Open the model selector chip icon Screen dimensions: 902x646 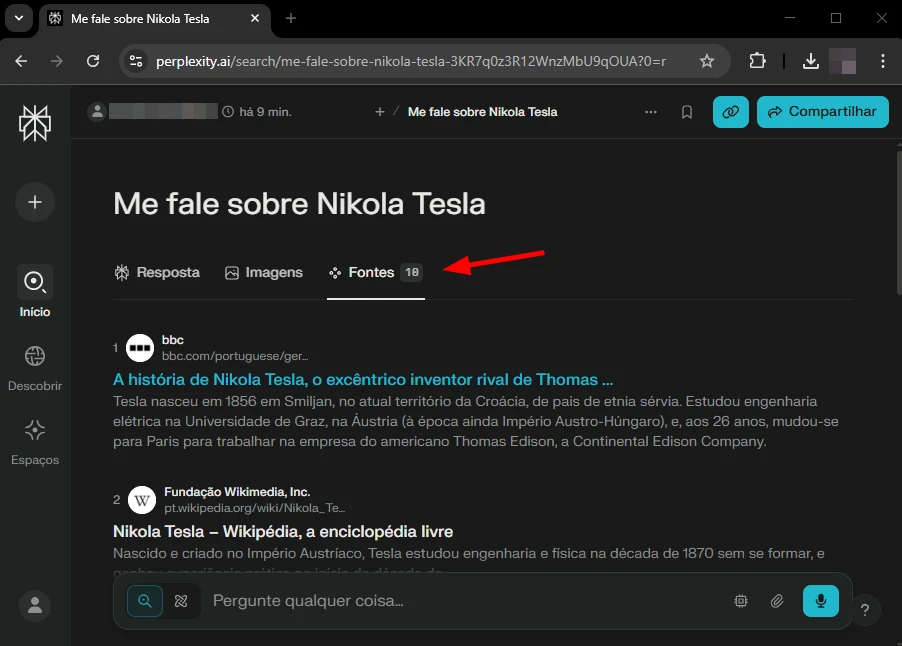tap(741, 601)
